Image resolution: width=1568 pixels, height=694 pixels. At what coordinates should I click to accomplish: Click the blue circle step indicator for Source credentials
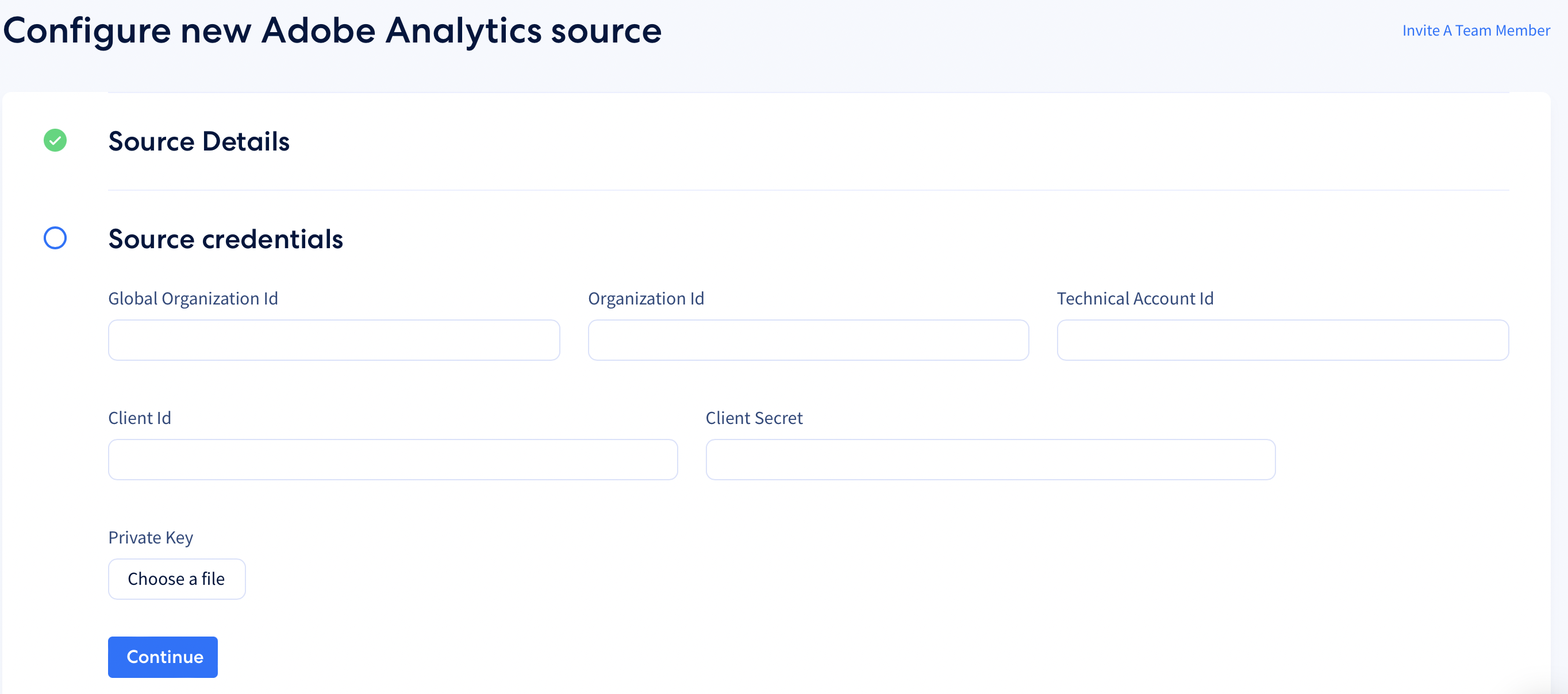click(55, 238)
